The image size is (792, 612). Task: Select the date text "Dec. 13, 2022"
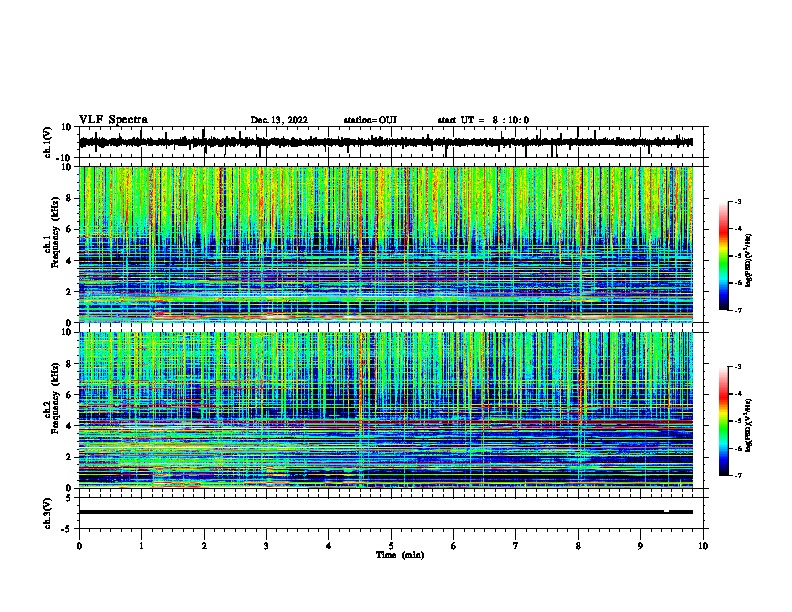(x=279, y=120)
